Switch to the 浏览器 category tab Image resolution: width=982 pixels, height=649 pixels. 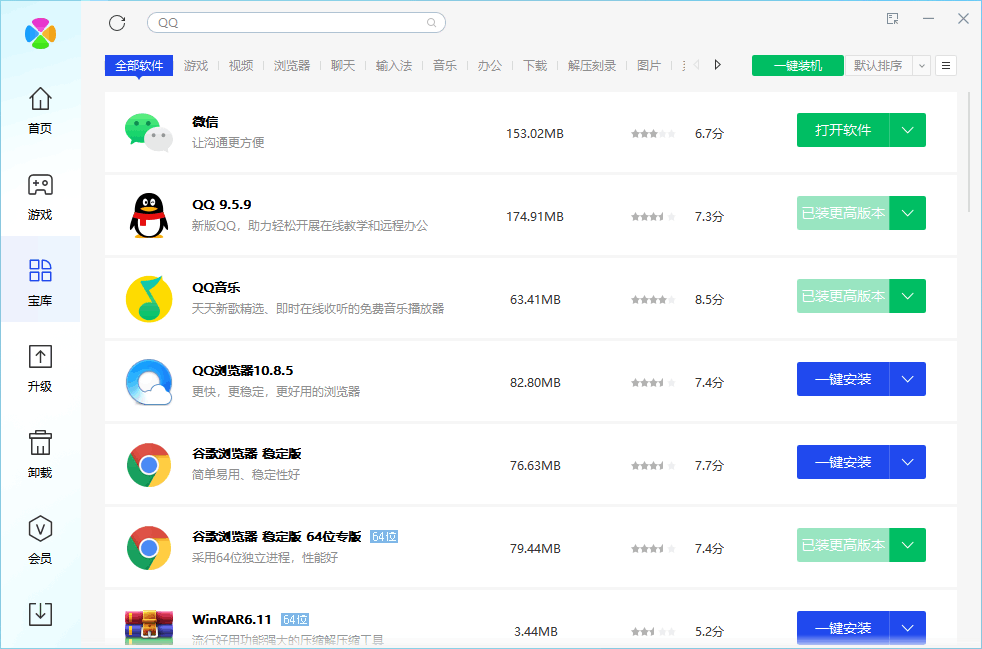(292, 65)
